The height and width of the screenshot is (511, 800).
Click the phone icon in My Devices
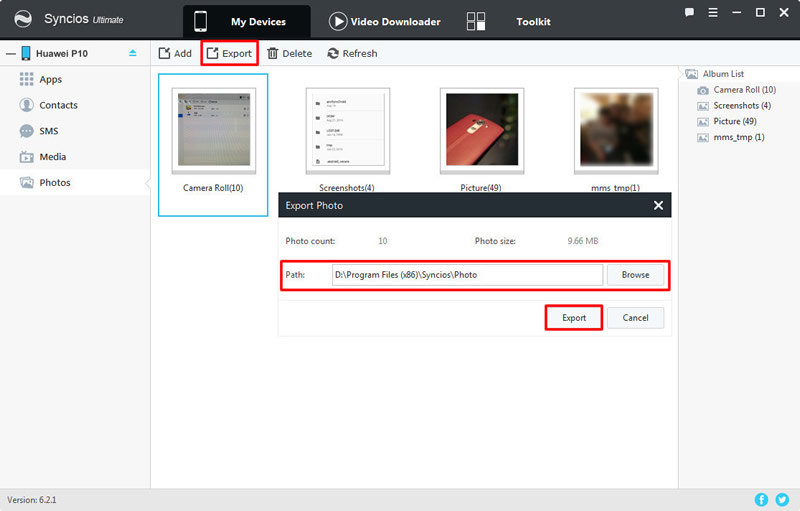click(x=201, y=21)
